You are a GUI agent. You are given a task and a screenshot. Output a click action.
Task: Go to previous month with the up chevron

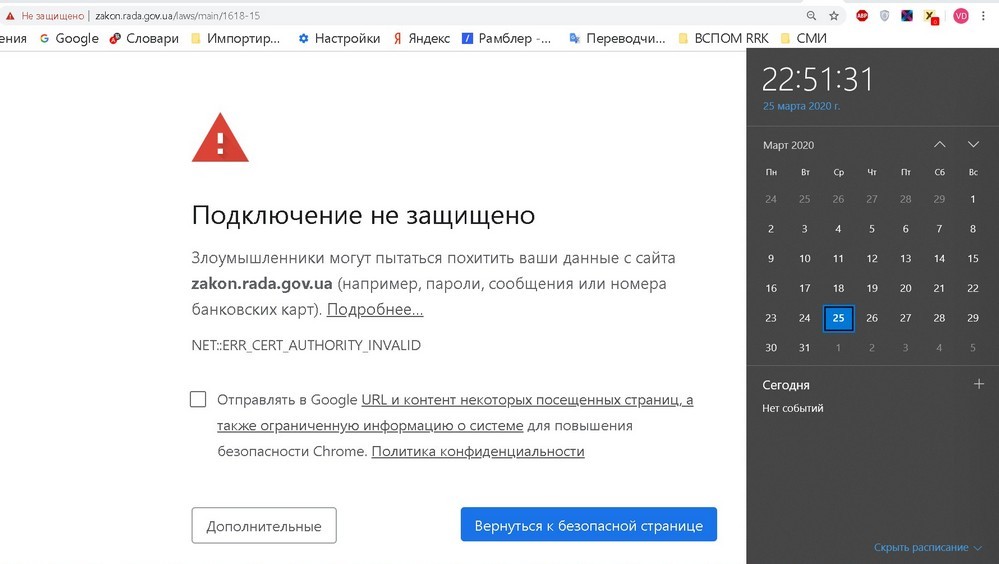[x=939, y=145]
